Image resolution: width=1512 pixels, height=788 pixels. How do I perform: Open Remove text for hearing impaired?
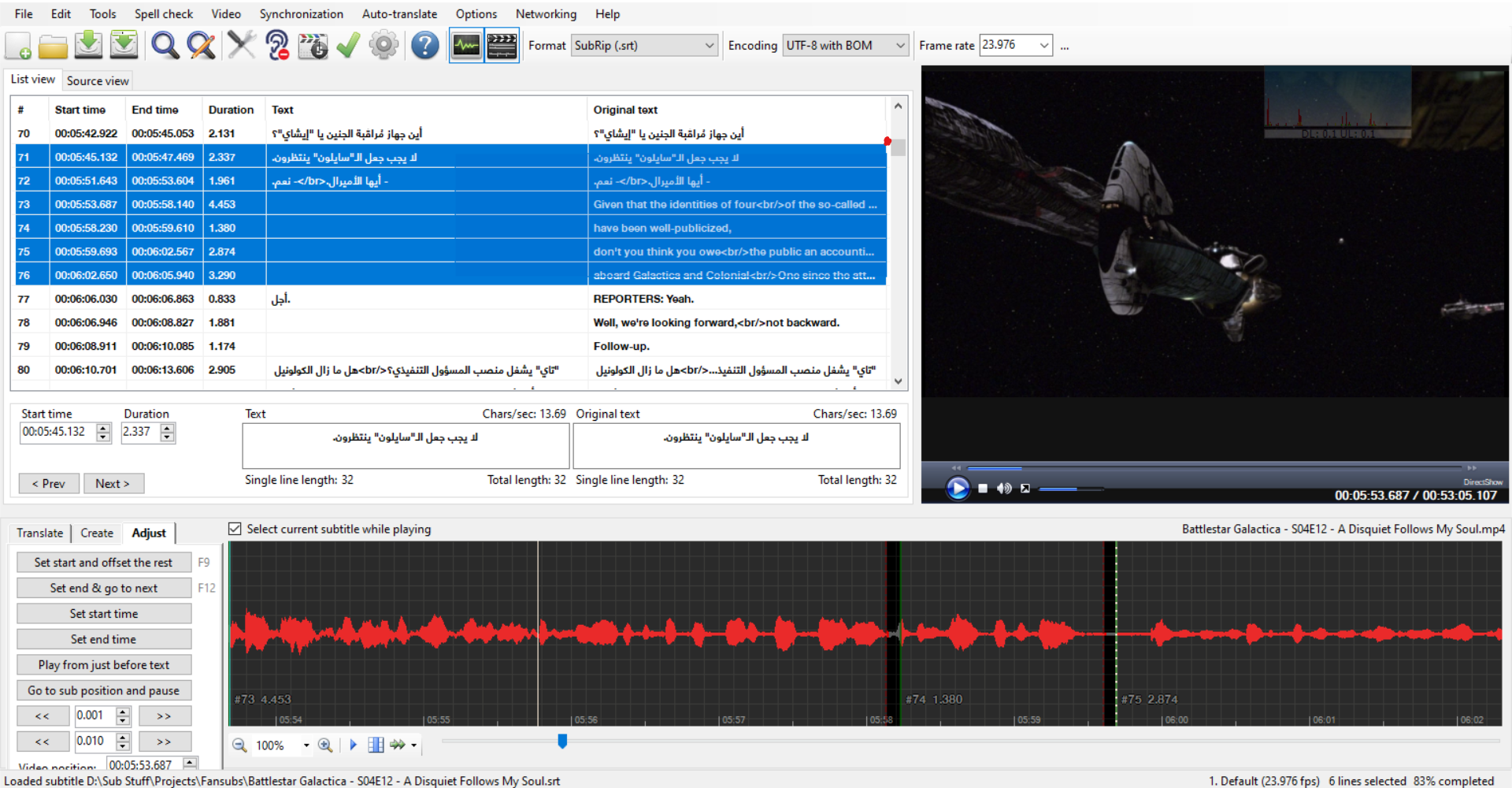(277, 45)
